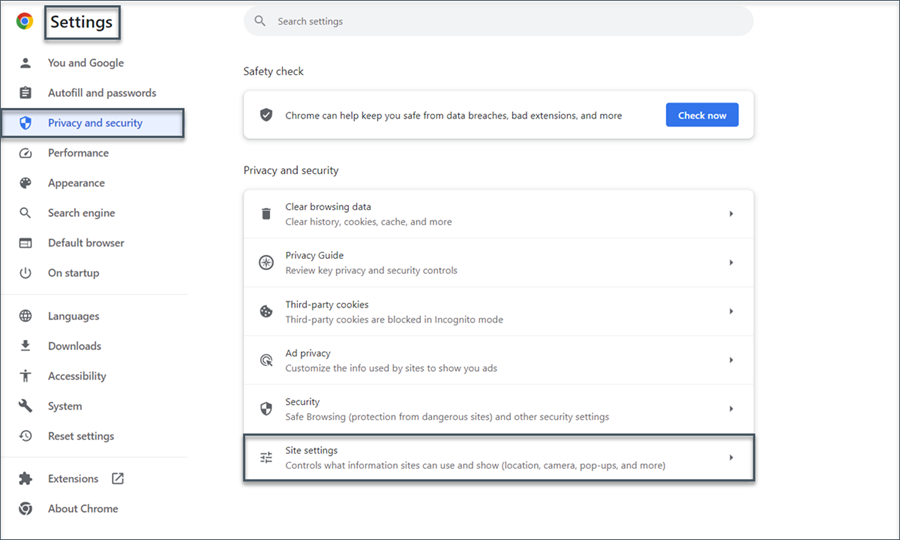
Task: Click the Default browser window icon
Action: 25,243
